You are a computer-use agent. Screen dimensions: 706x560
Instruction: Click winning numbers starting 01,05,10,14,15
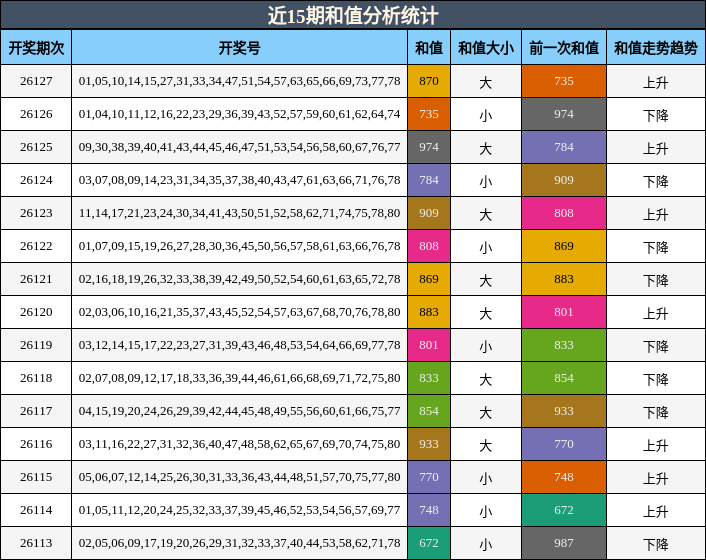click(240, 81)
